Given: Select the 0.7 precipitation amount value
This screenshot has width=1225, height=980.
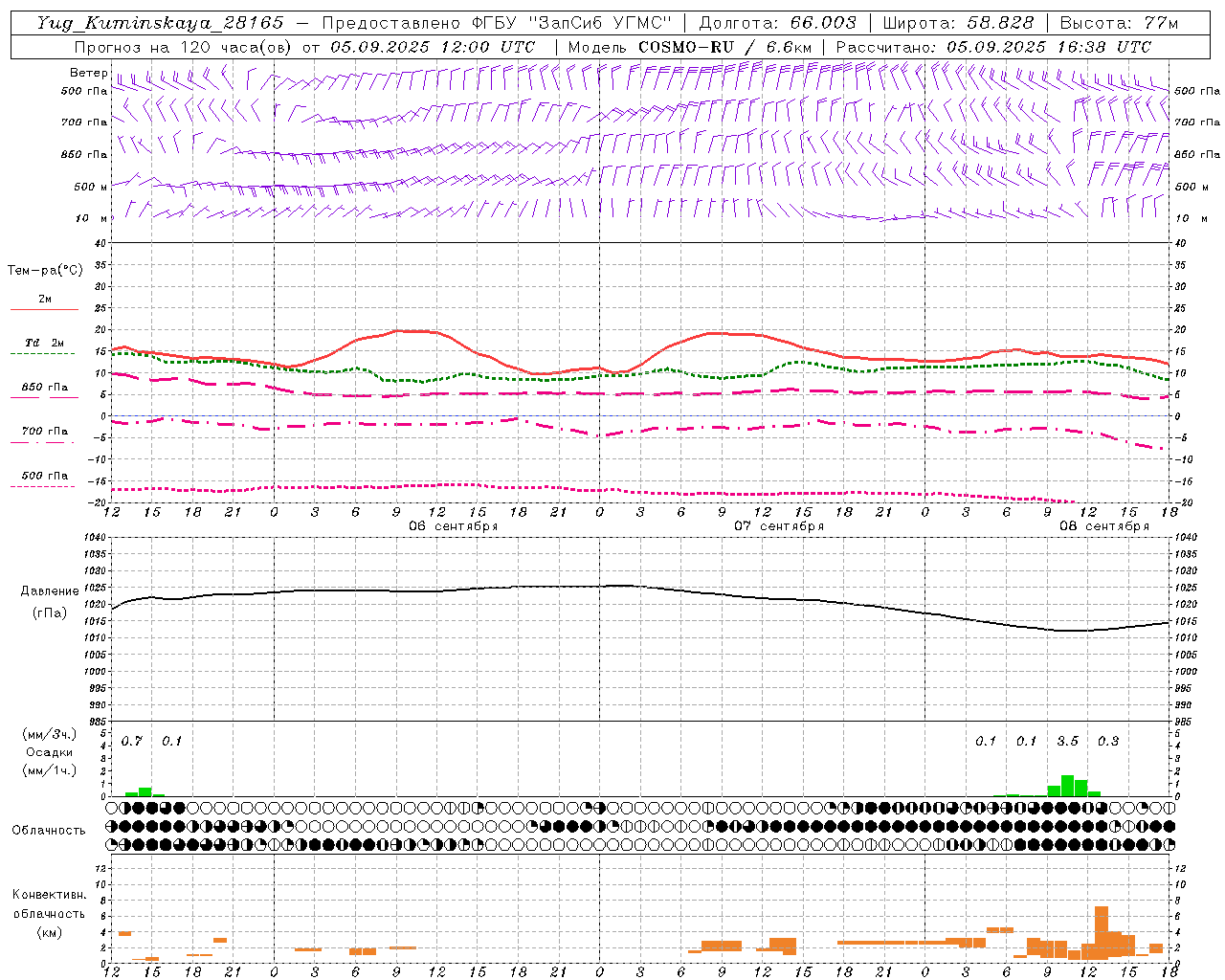Looking at the screenshot, I should click(132, 742).
